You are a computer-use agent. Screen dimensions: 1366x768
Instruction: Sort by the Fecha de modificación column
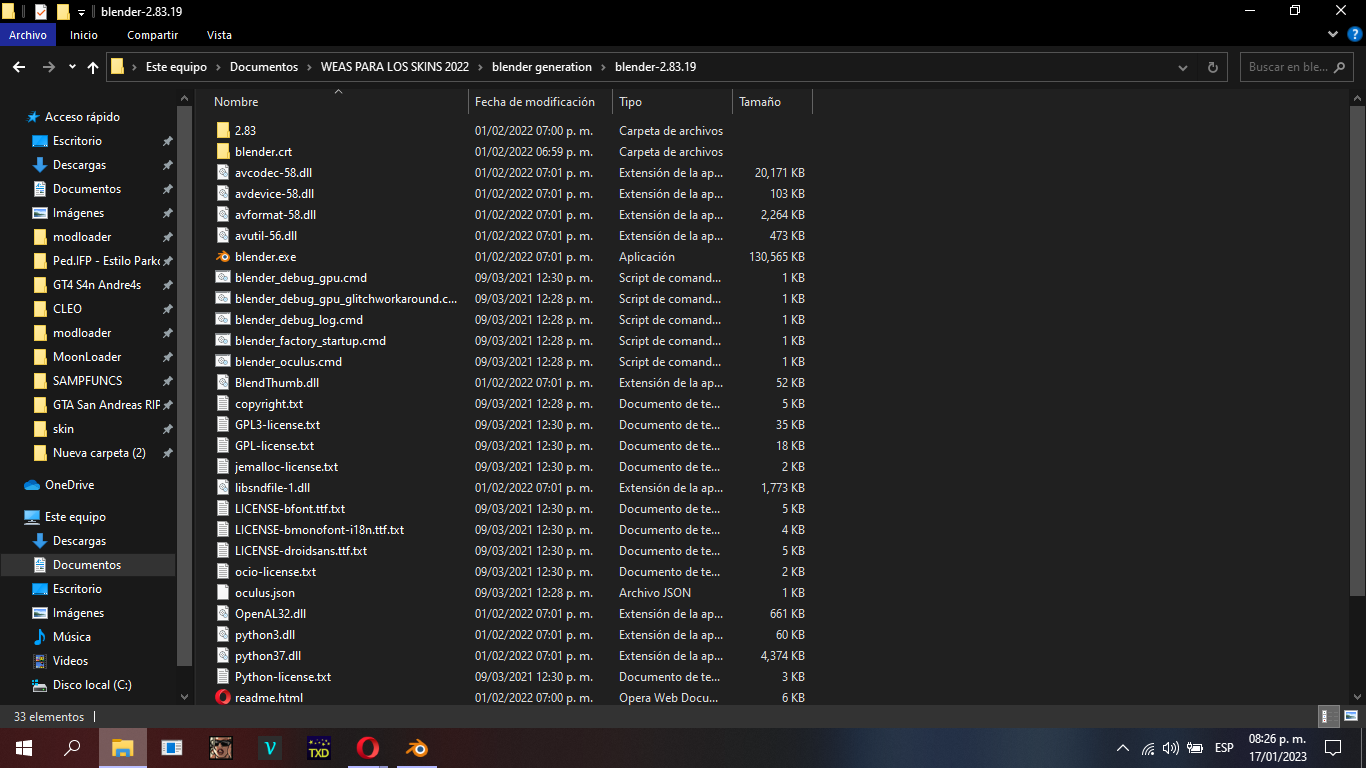(540, 102)
